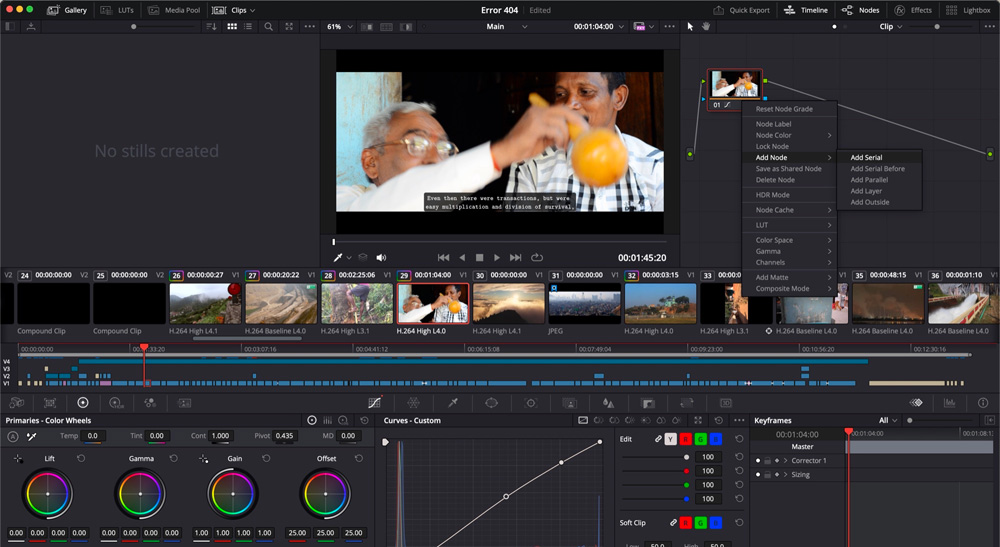The image size is (1000, 547).
Task: Toggle the Lightbox view
Action: (x=969, y=10)
